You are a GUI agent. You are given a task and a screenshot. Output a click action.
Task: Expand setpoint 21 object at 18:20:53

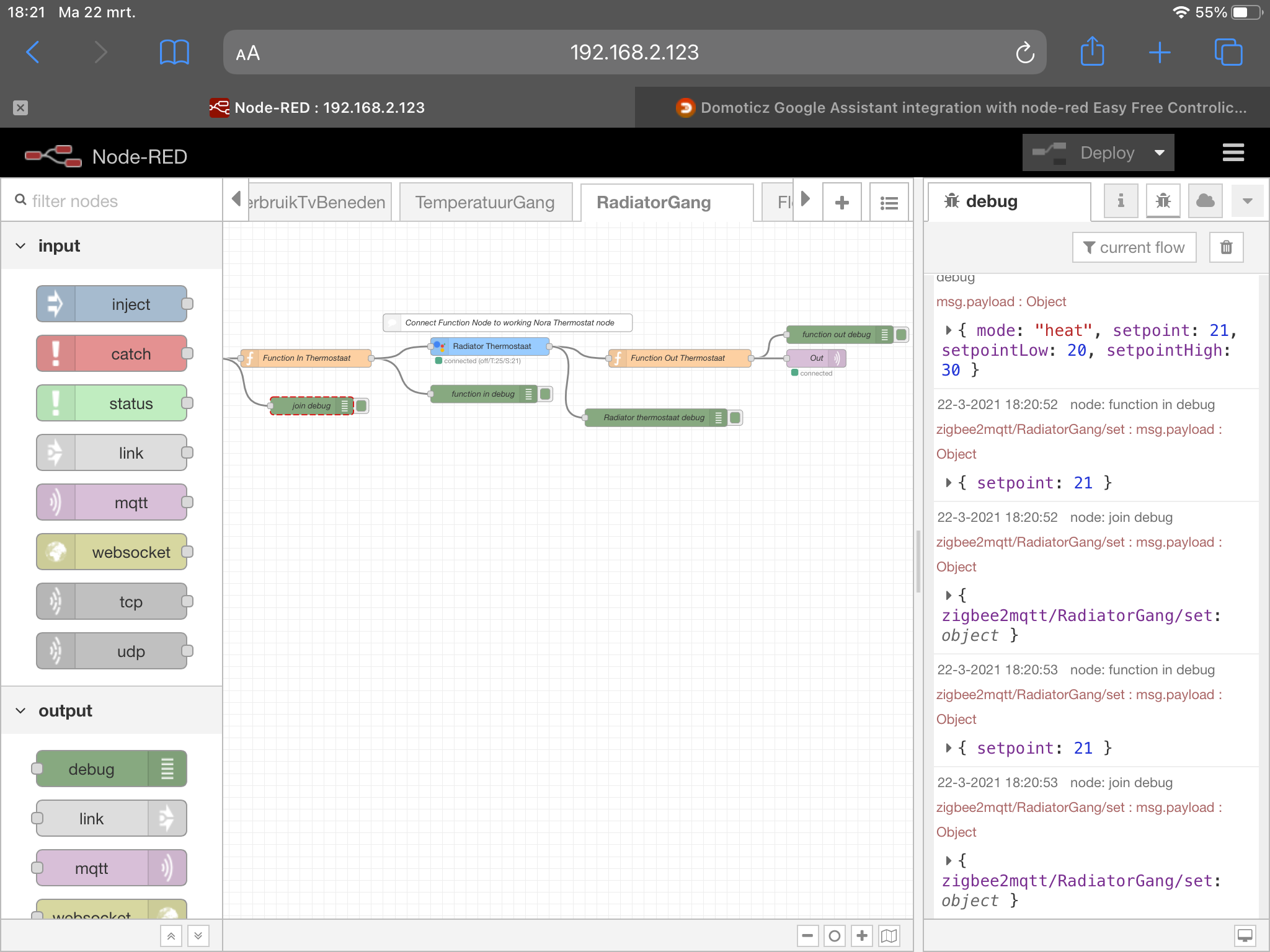pos(948,748)
